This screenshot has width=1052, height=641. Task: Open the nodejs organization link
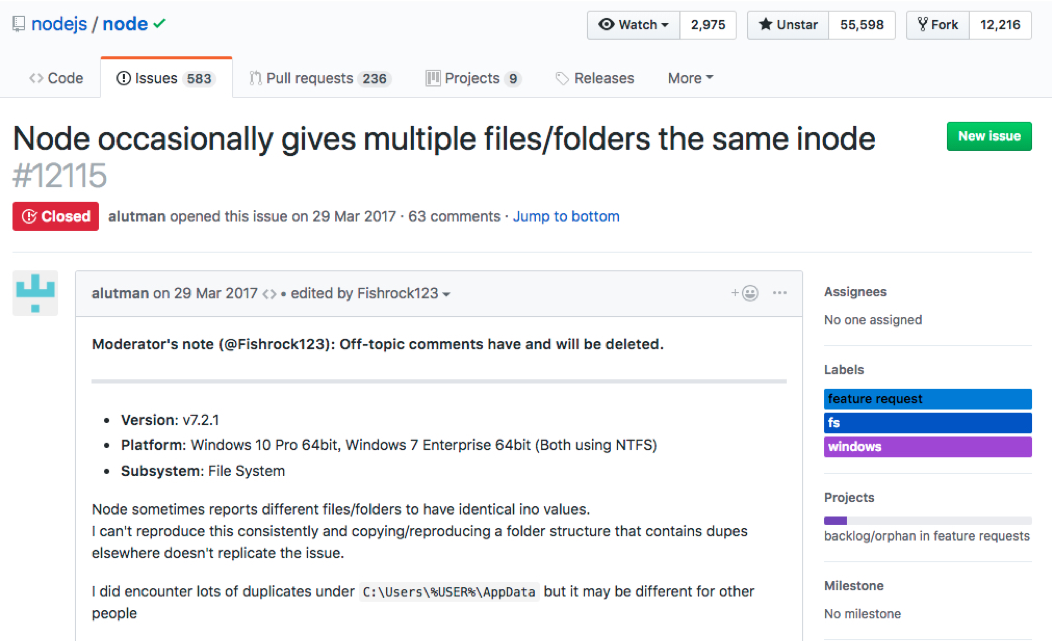click(59, 24)
